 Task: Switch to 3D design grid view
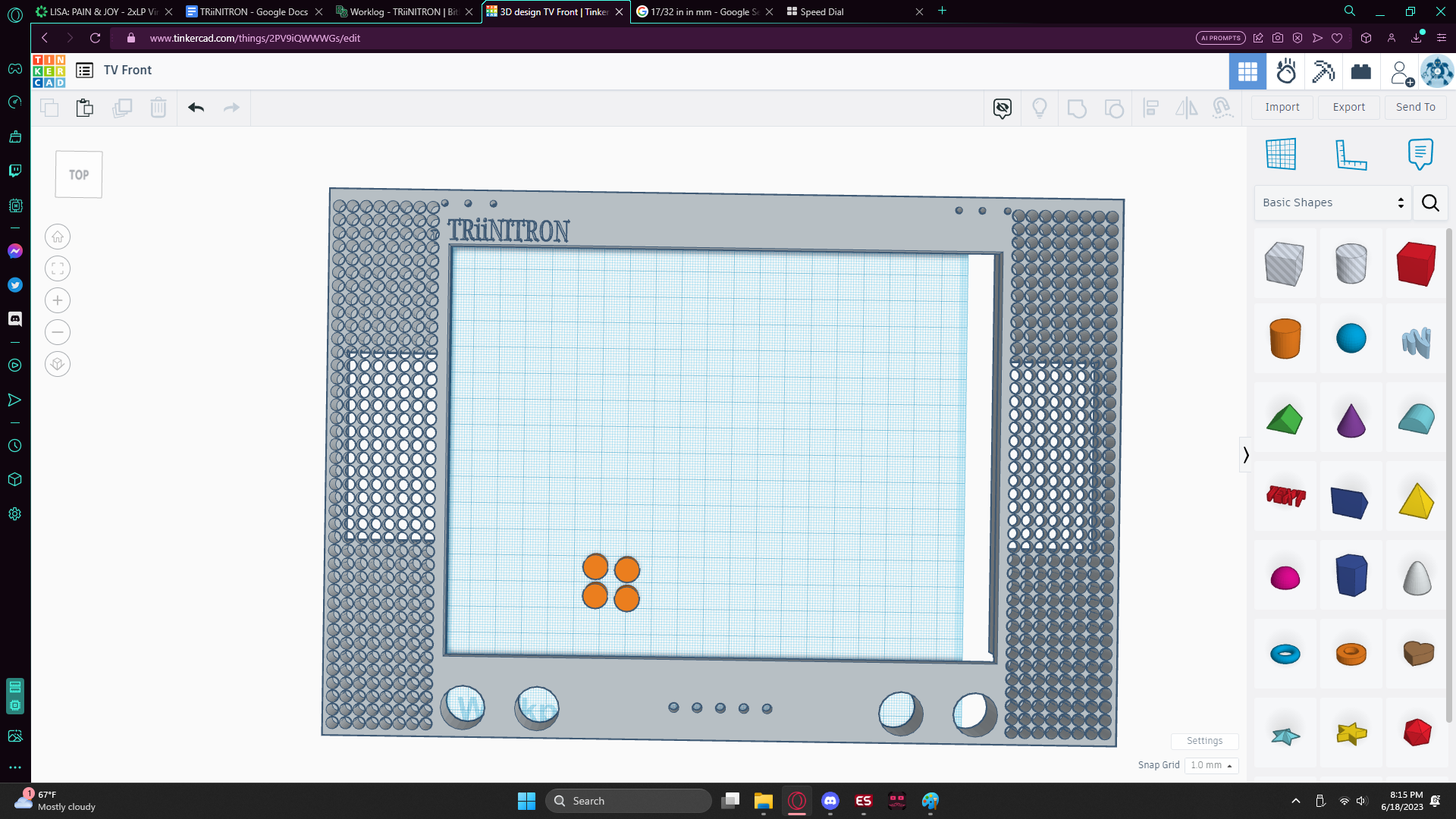point(1247,71)
